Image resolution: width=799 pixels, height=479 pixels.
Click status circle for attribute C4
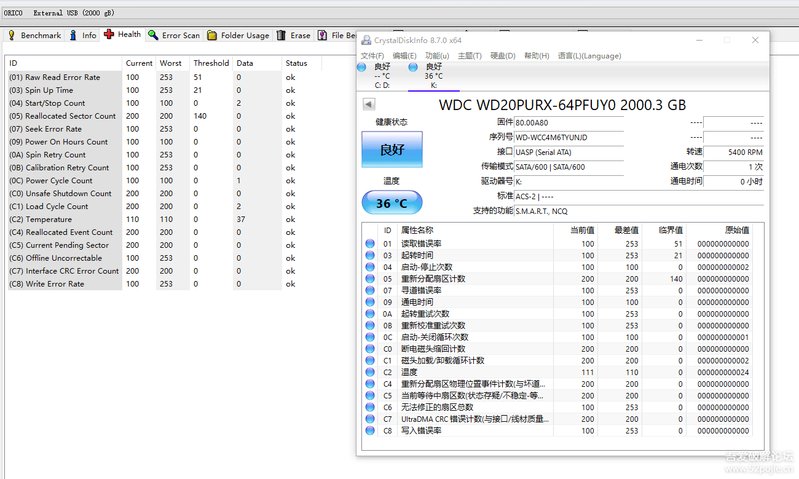[370, 384]
